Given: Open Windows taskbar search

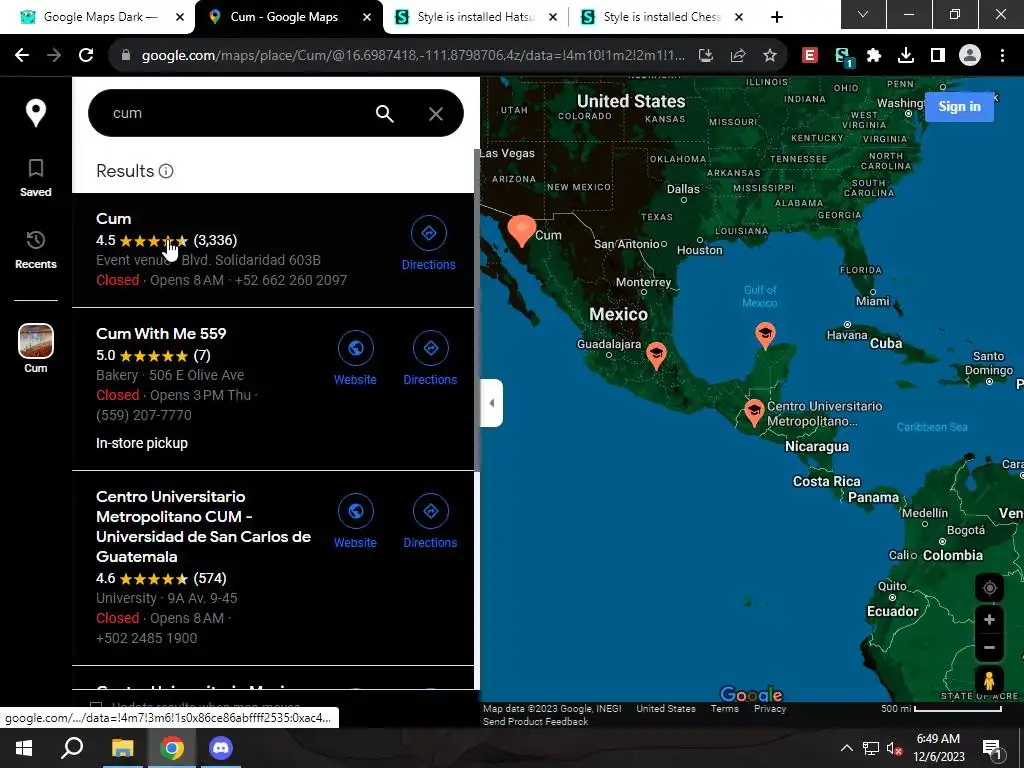Looking at the screenshot, I should click(72, 748).
